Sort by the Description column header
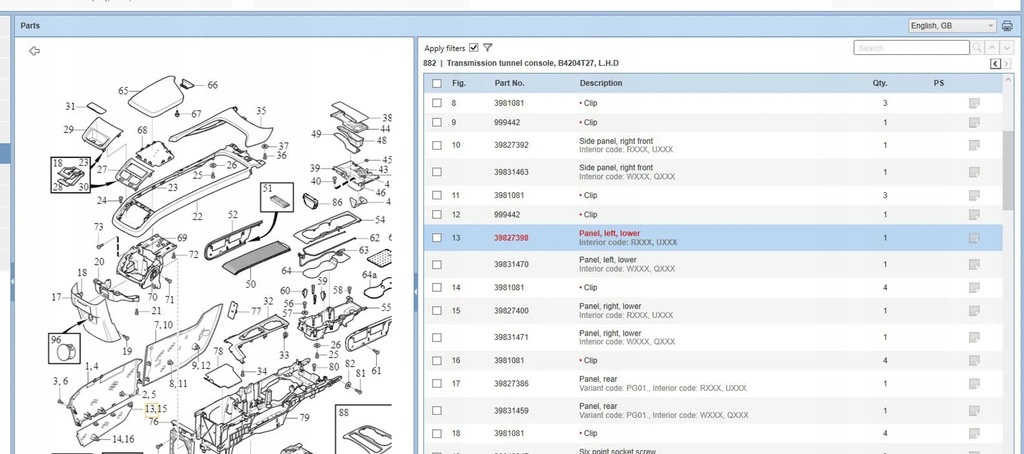 tap(601, 84)
